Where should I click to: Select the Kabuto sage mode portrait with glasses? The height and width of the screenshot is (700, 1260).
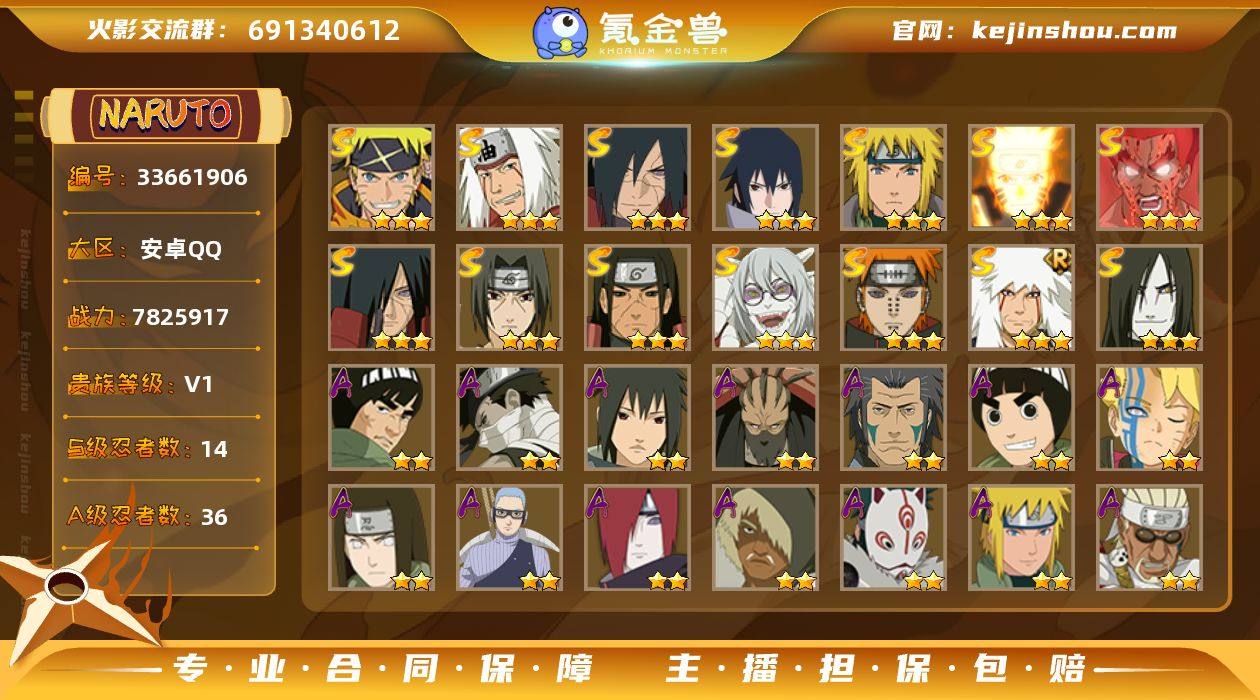click(x=765, y=297)
